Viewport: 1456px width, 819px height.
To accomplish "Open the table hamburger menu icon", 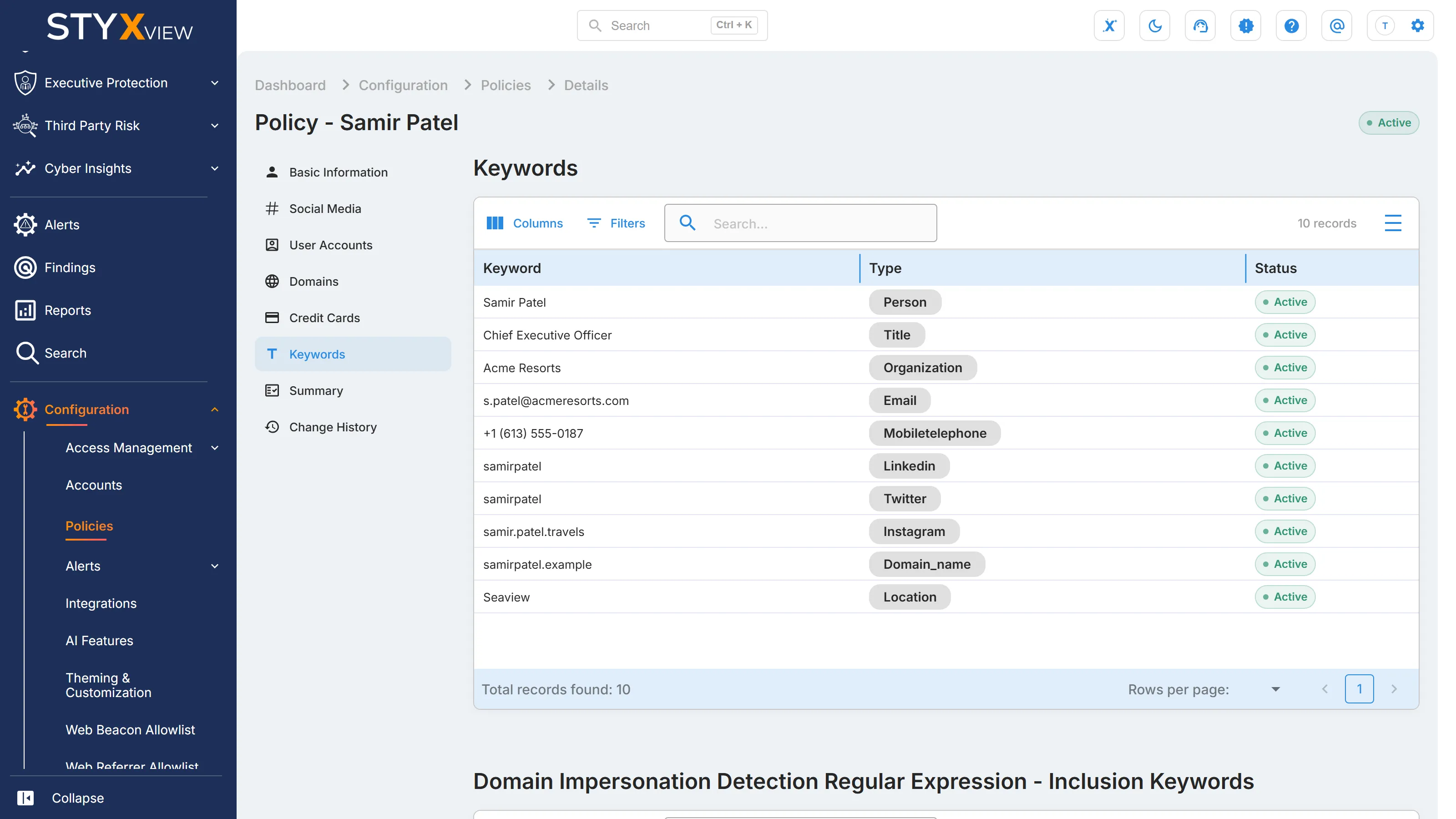I will point(1393,222).
